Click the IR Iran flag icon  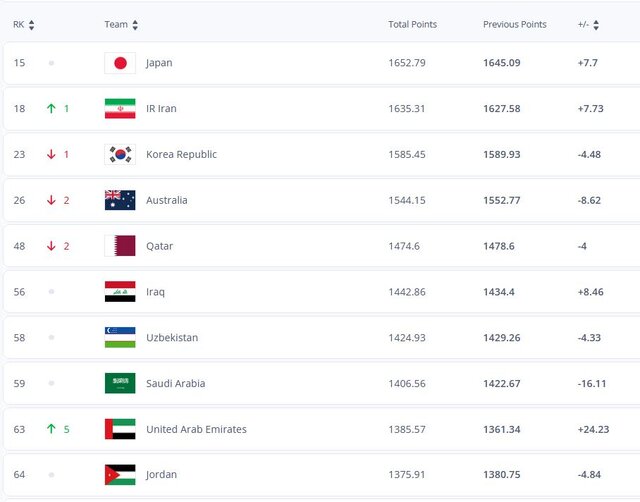click(x=120, y=109)
